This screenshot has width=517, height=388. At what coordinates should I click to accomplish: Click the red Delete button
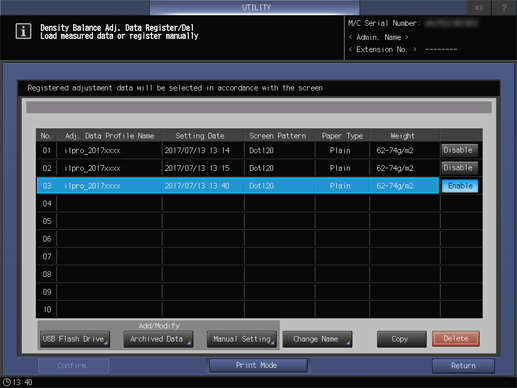coord(456,339)
